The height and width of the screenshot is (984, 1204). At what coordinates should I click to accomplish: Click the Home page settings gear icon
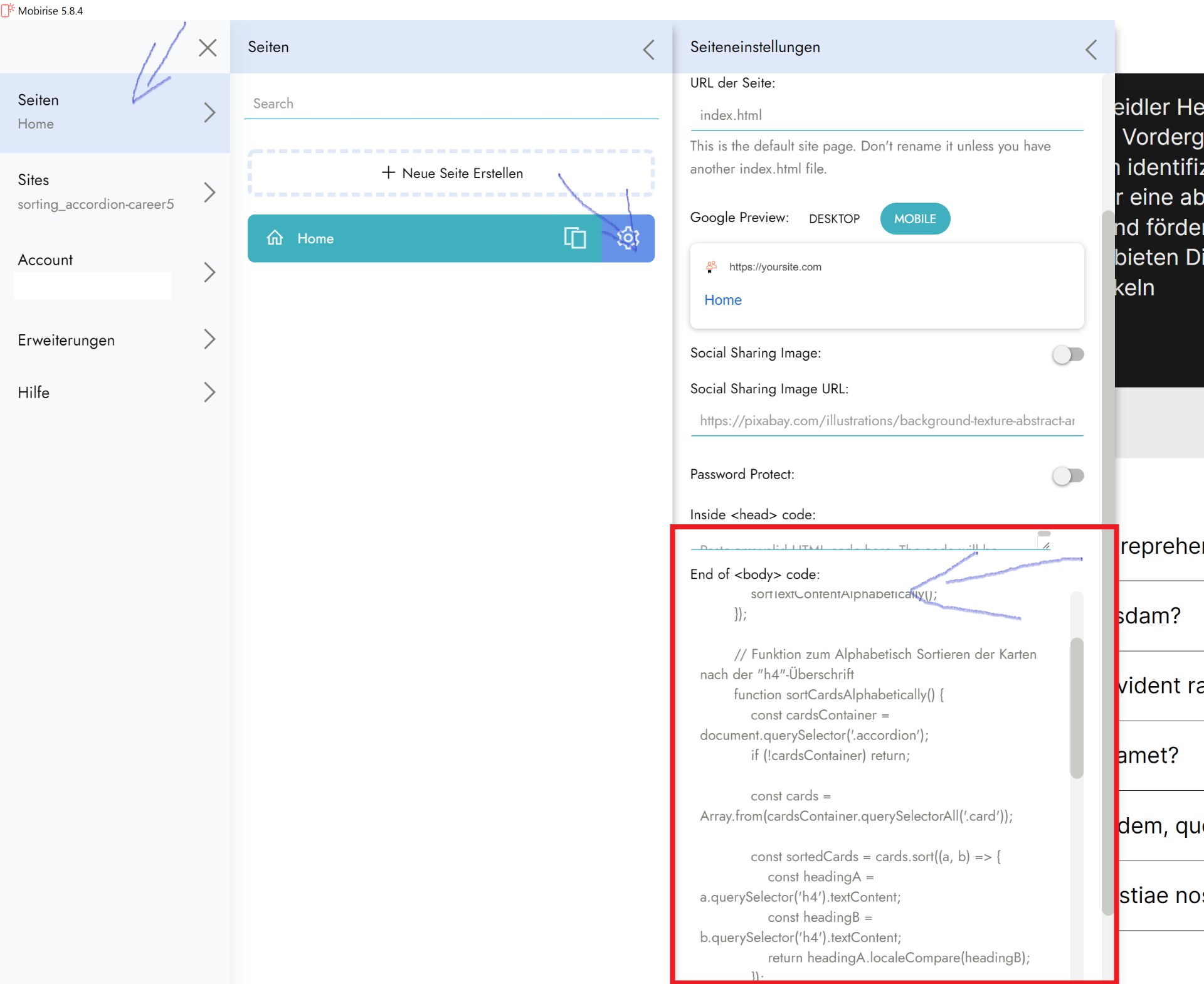(628, 238)
